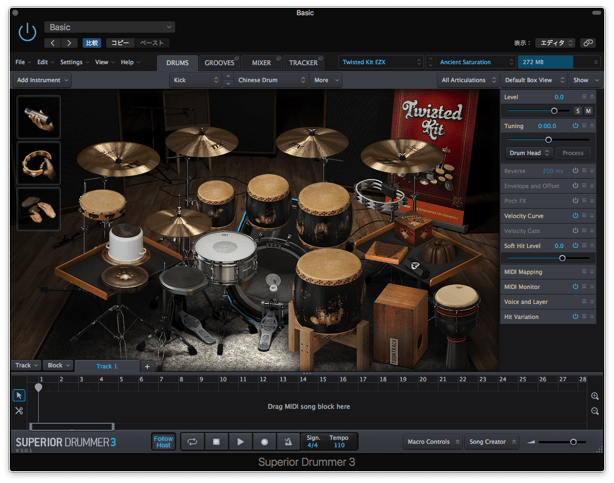Viewport: 614px width, 483px height.
Task: Open Default Box View dropdown
Action: click(x=534, y=80)
